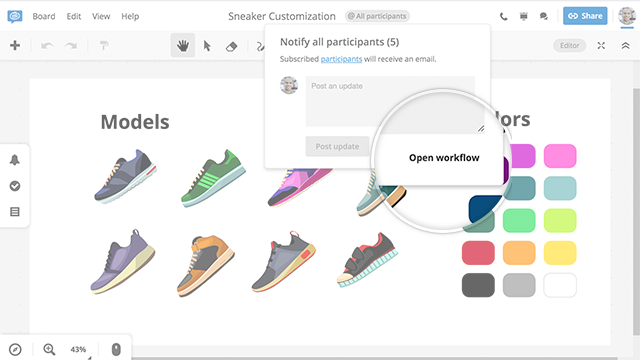Select the red color swatch
Image resolution: width=640 pixels, height=360 pixels.
(x=478, y=253)
